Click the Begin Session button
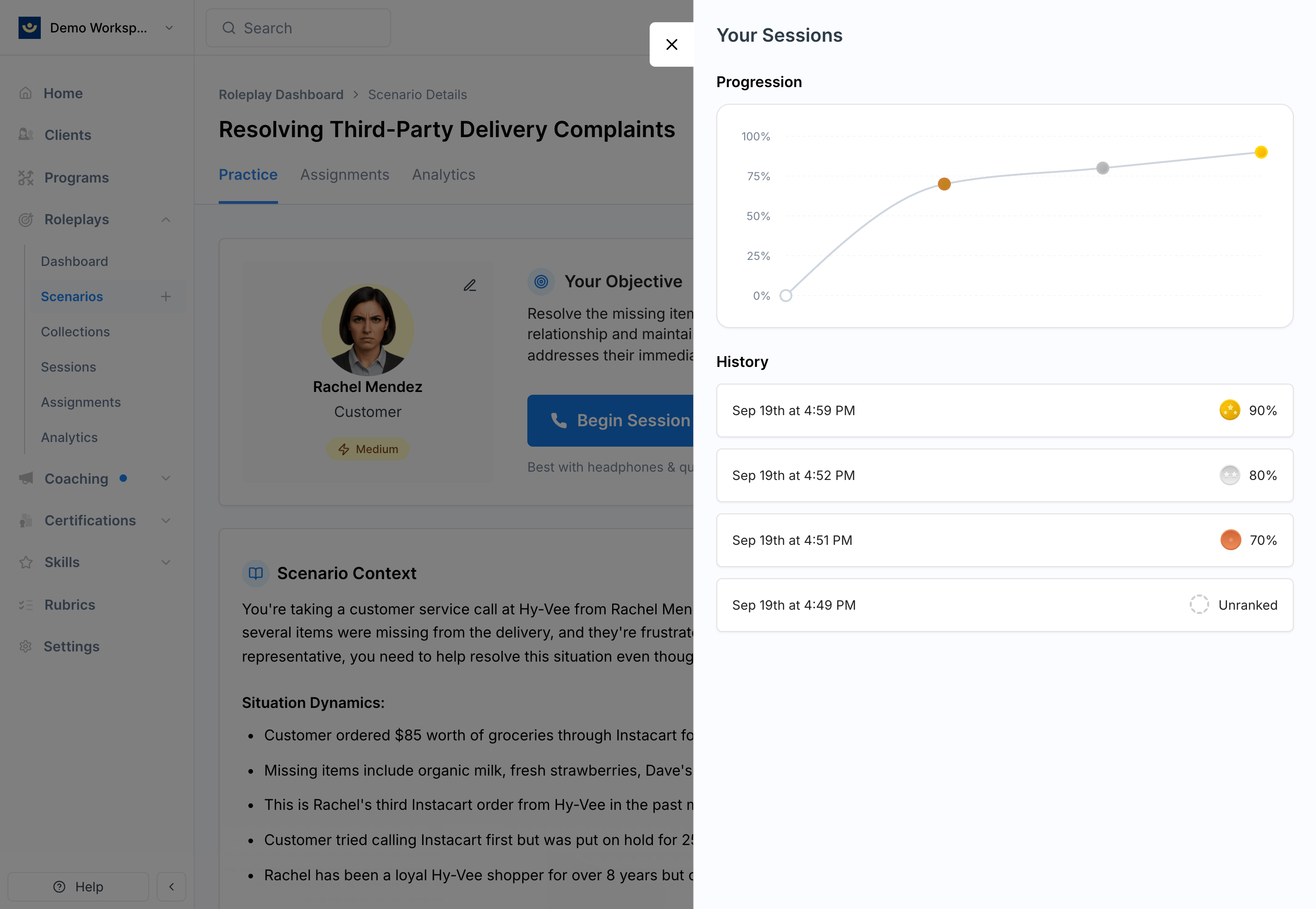 coord(611,420)
